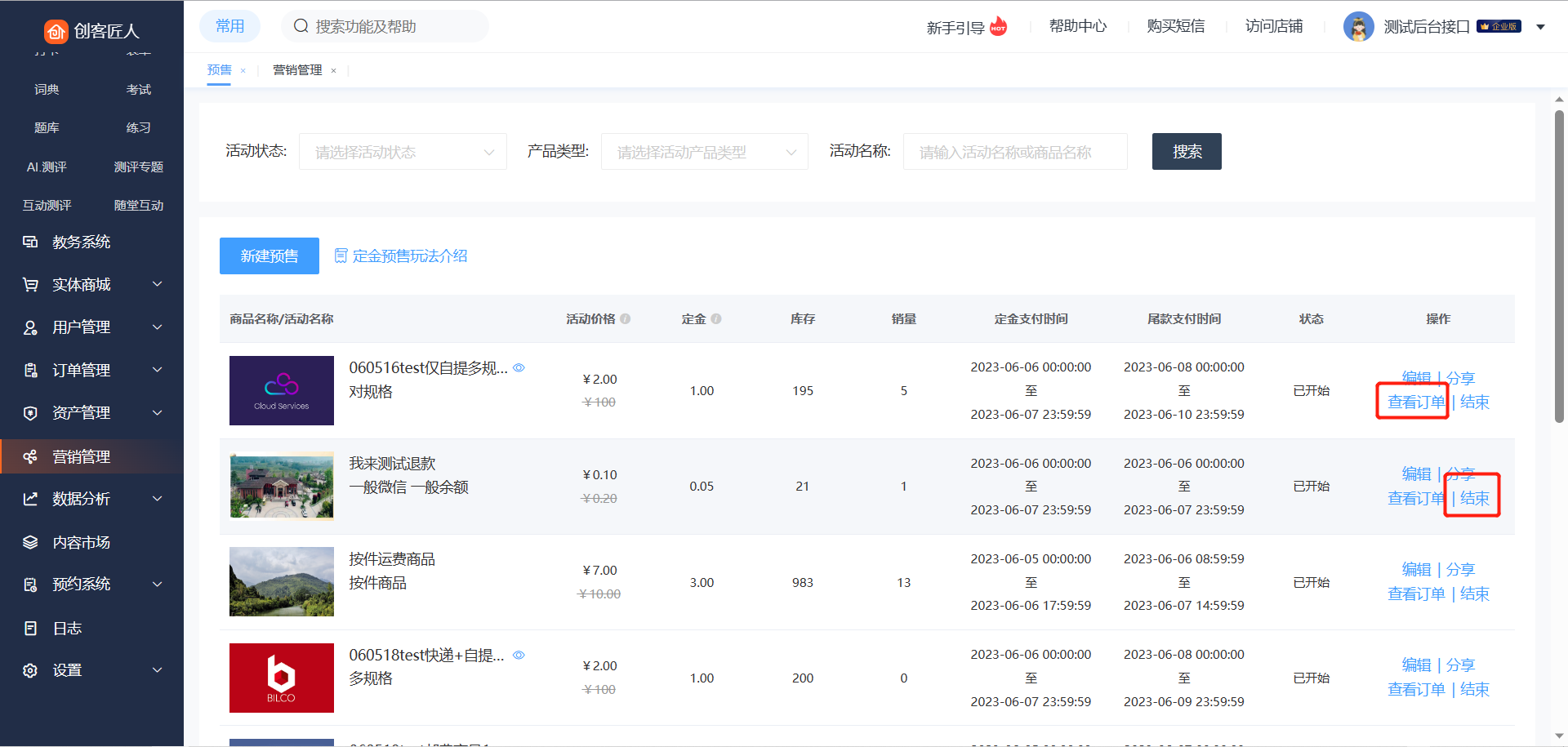Screen dimensions: 1568x747
Task: Click the 新建预售 button
Action: [269, 256]
